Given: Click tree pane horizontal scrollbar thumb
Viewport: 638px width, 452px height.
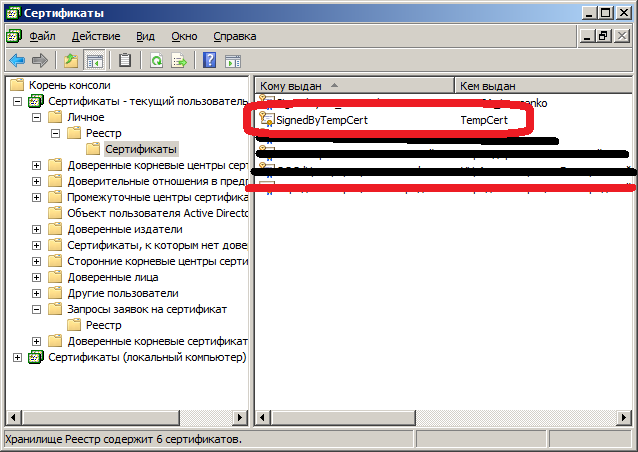Looking at the screenshot, I should (x=101, y=417).
